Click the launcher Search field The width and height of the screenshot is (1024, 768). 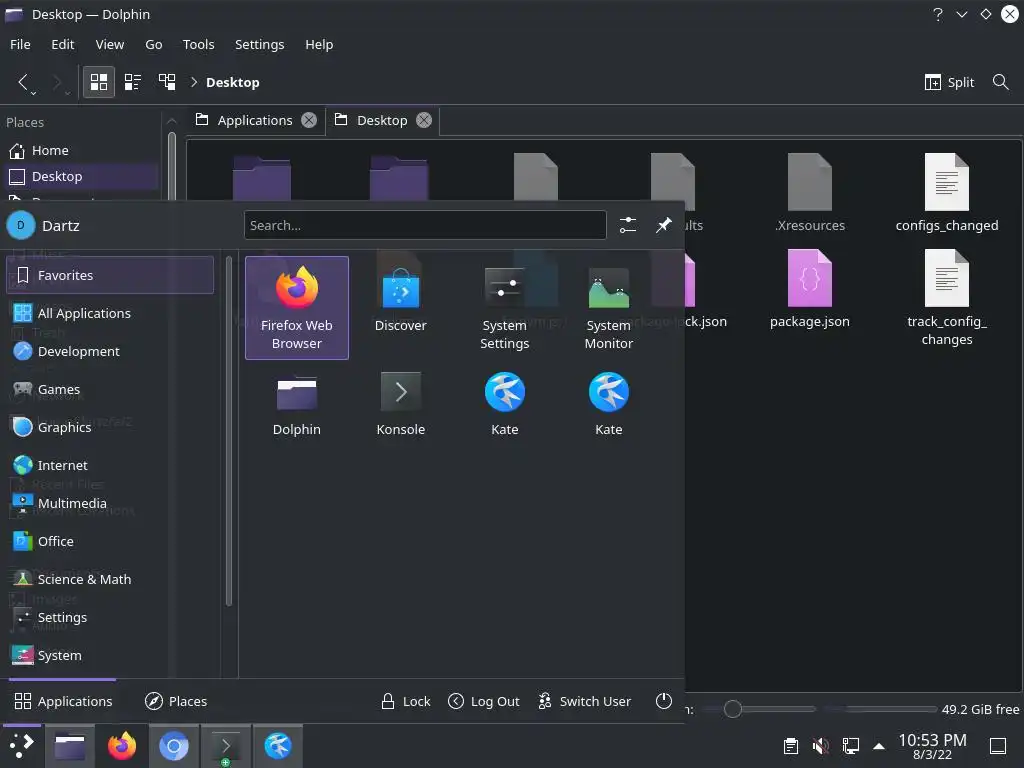[x=425, y=225]
